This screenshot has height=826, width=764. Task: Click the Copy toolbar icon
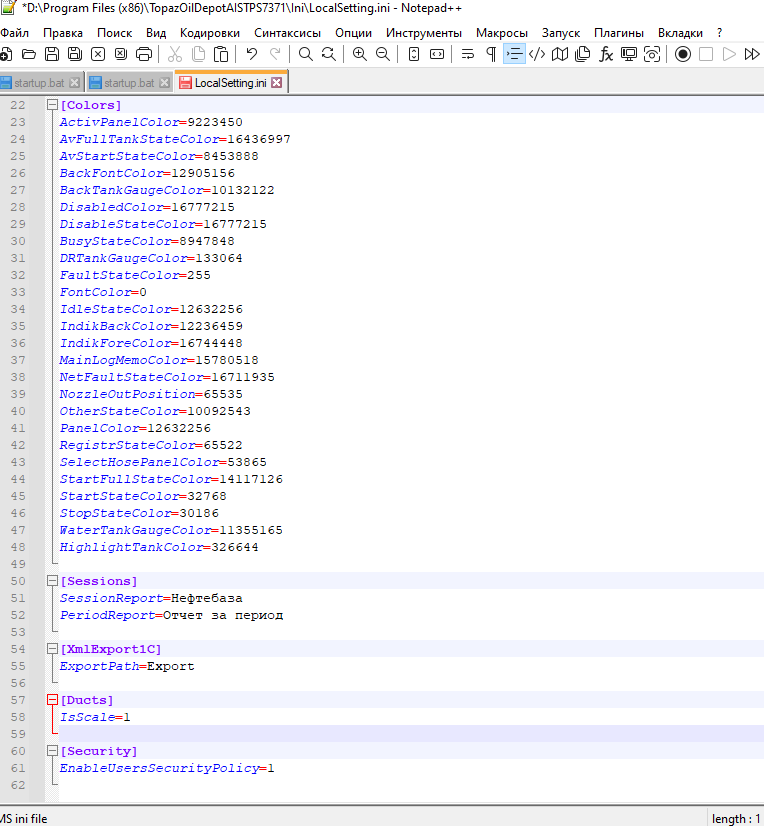[198, 54]
